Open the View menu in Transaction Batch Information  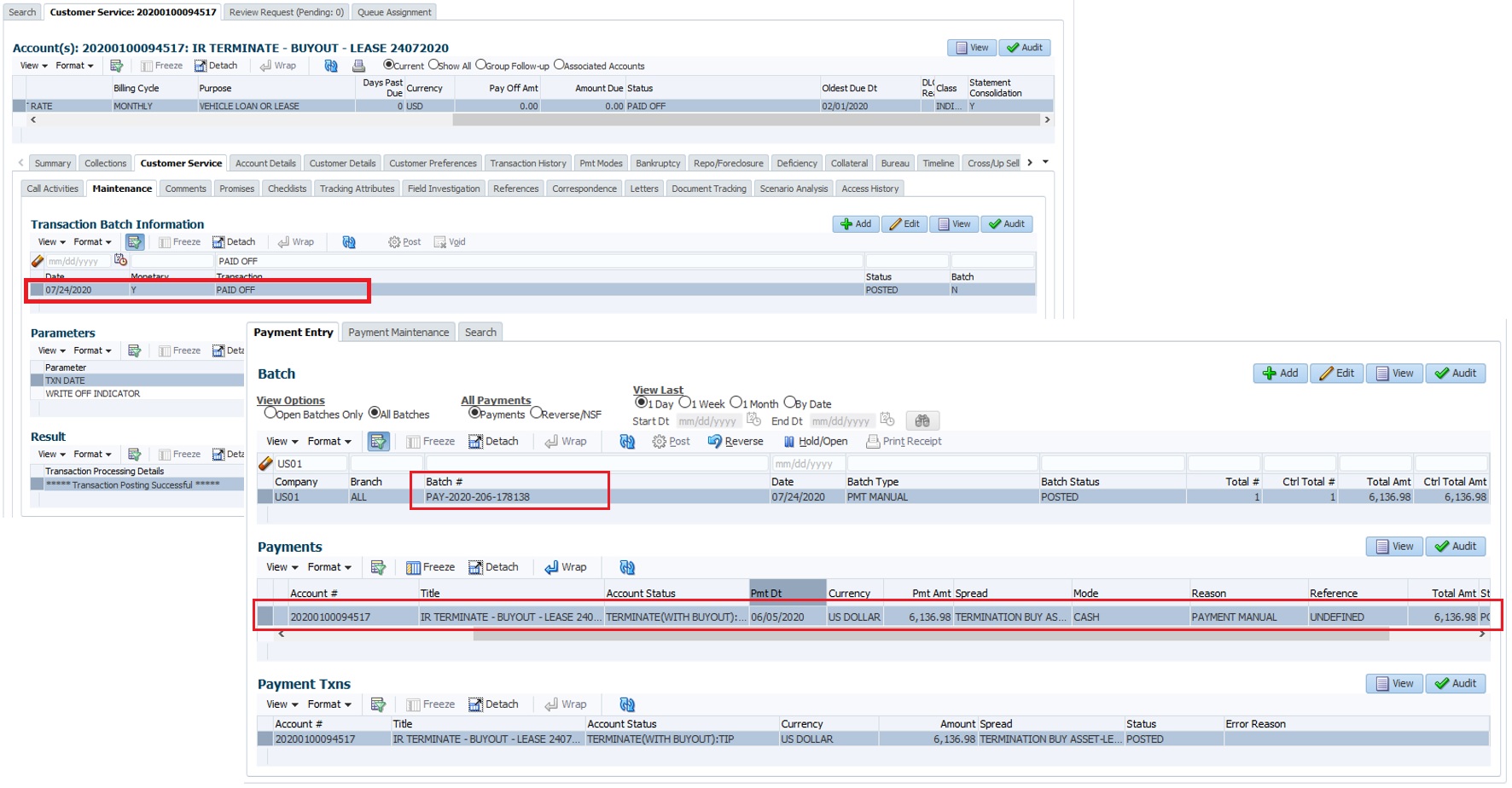coord(51,242)
